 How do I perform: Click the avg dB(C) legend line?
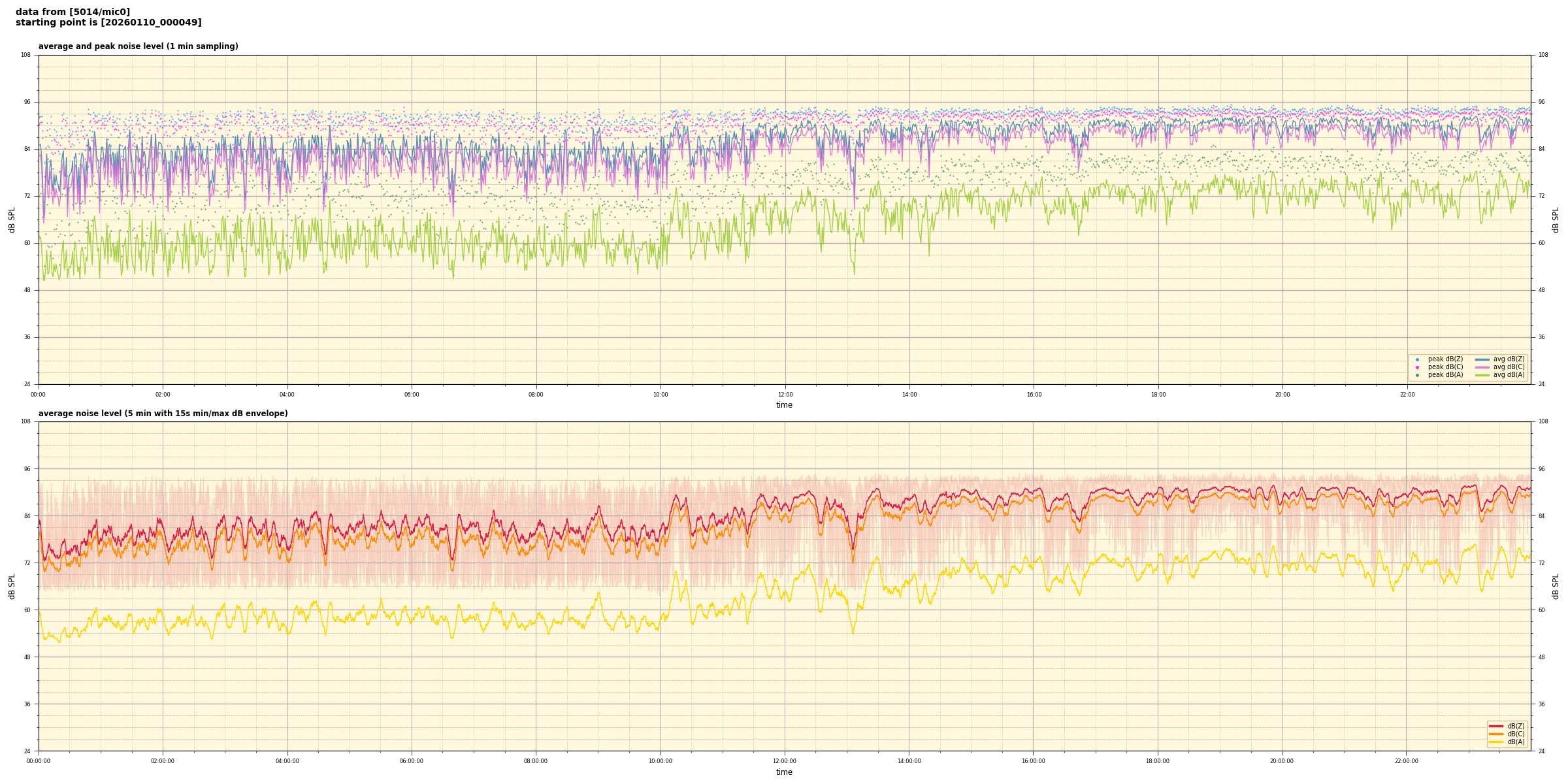pos(1482,367)
